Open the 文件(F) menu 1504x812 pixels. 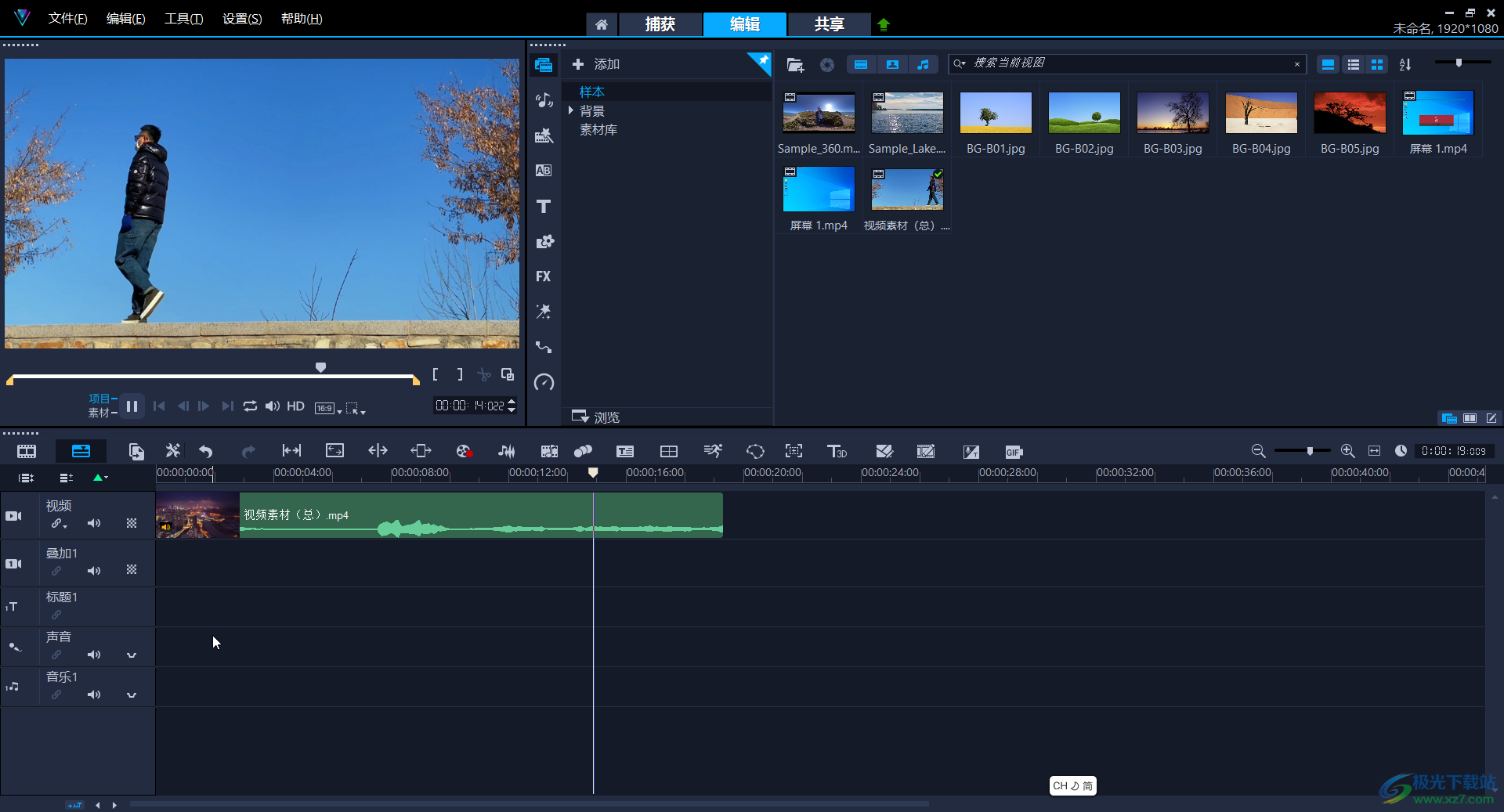tap(68, 19)
